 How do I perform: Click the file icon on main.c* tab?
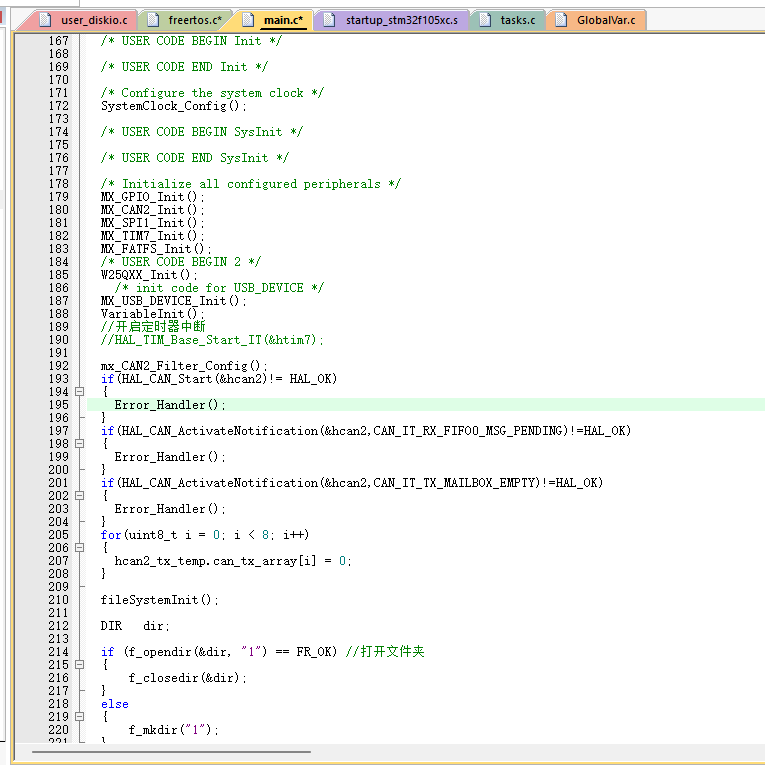(249, 20)
